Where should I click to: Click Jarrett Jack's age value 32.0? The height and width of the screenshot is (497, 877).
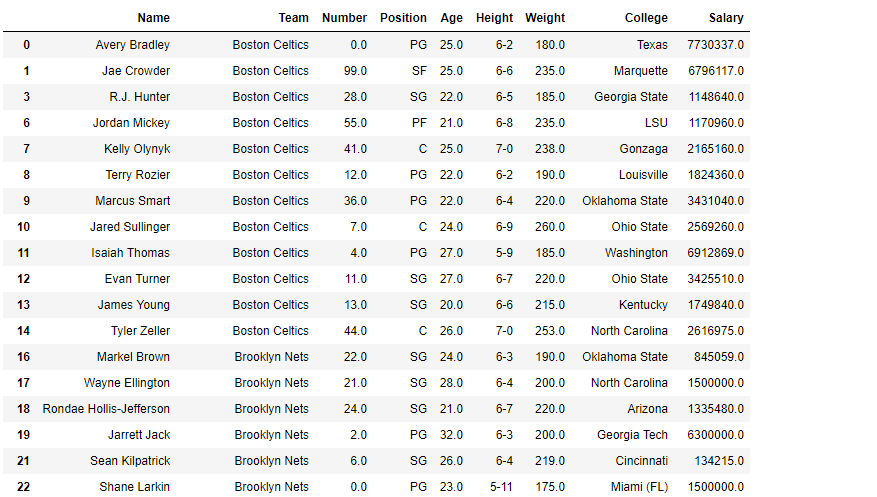click(x=451, y=435)
